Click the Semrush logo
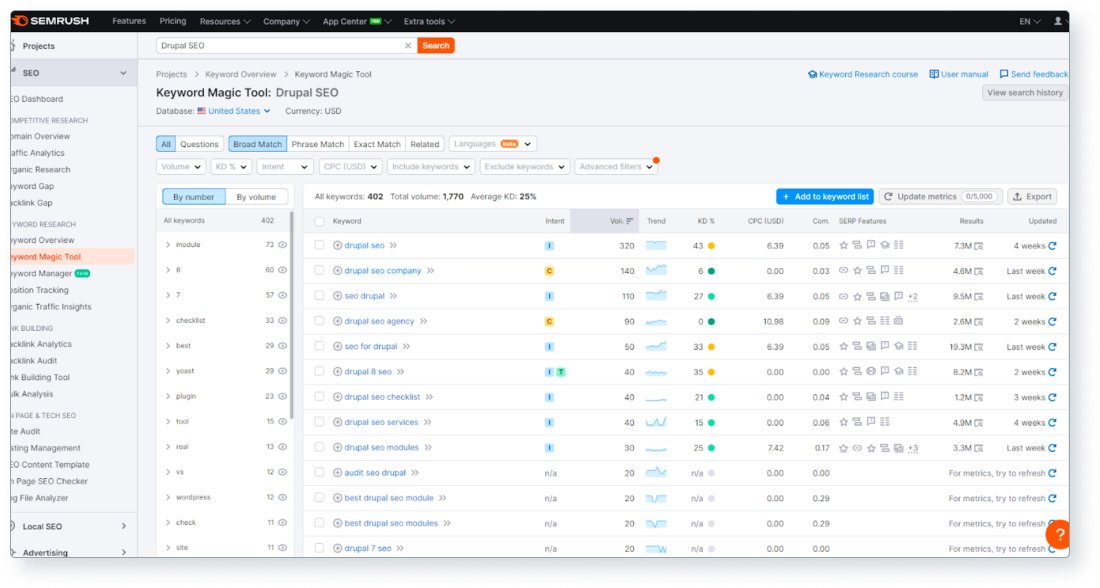 (x=55, y=20)
